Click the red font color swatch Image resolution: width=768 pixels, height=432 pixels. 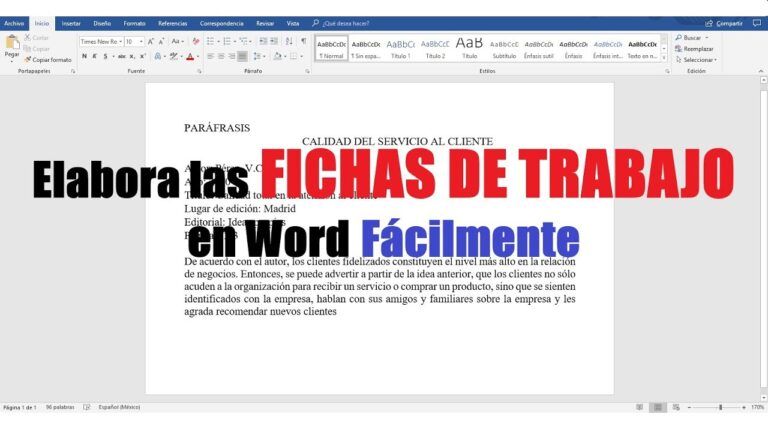189,57
